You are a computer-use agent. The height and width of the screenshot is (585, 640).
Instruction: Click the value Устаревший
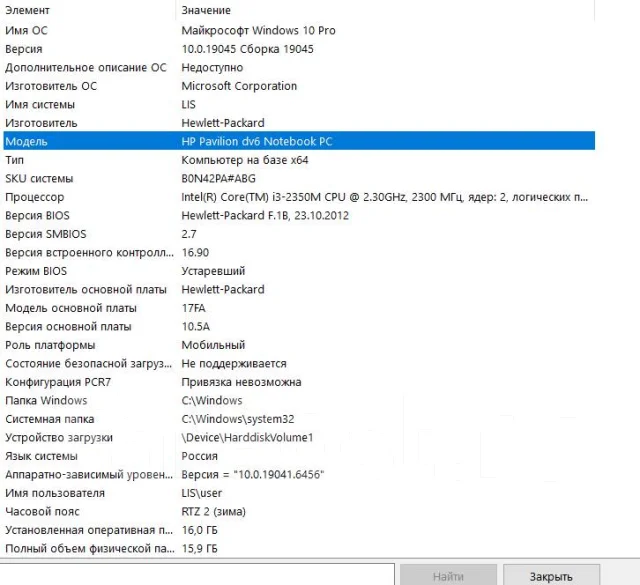click(x=213, y=271)
